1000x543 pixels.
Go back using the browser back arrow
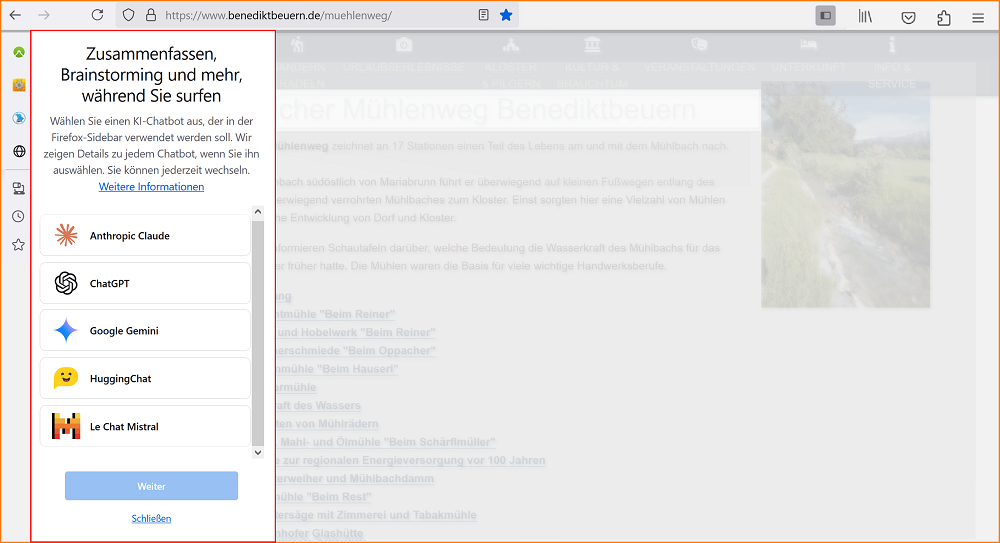pyautogui.click(x=15, y=15)
